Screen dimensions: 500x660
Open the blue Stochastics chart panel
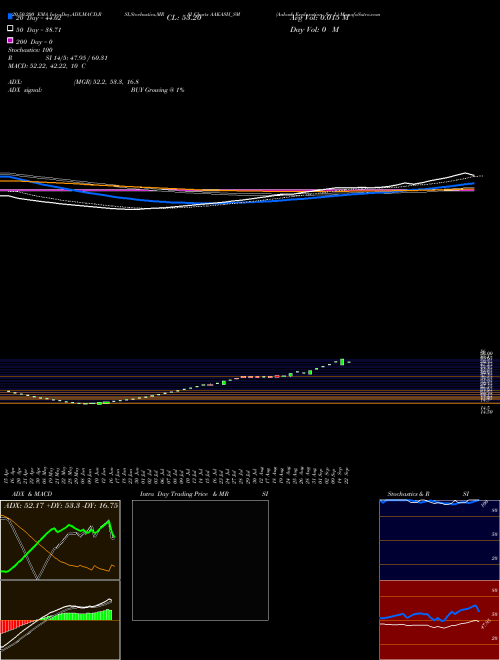pos(439,540)
